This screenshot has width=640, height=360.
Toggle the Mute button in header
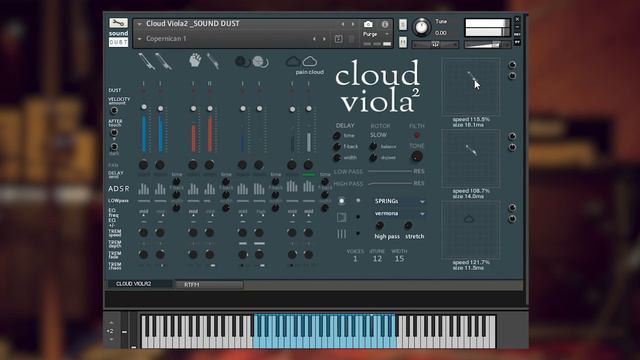(403, 42)
